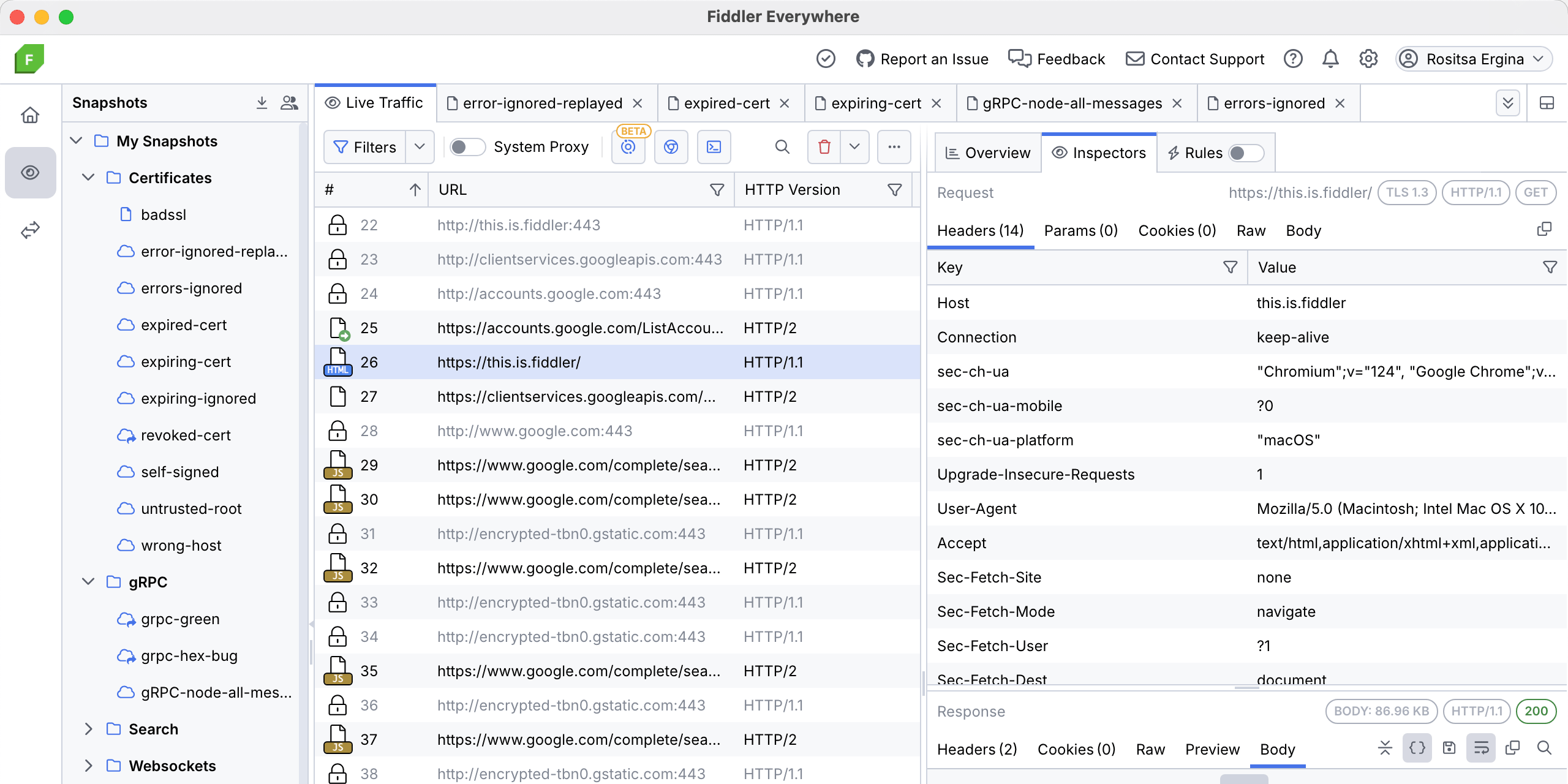The width and height of the screenshot is (1568, 784).
Task: Click the trash icon to remove sessions
Action: tap(824, 147)
